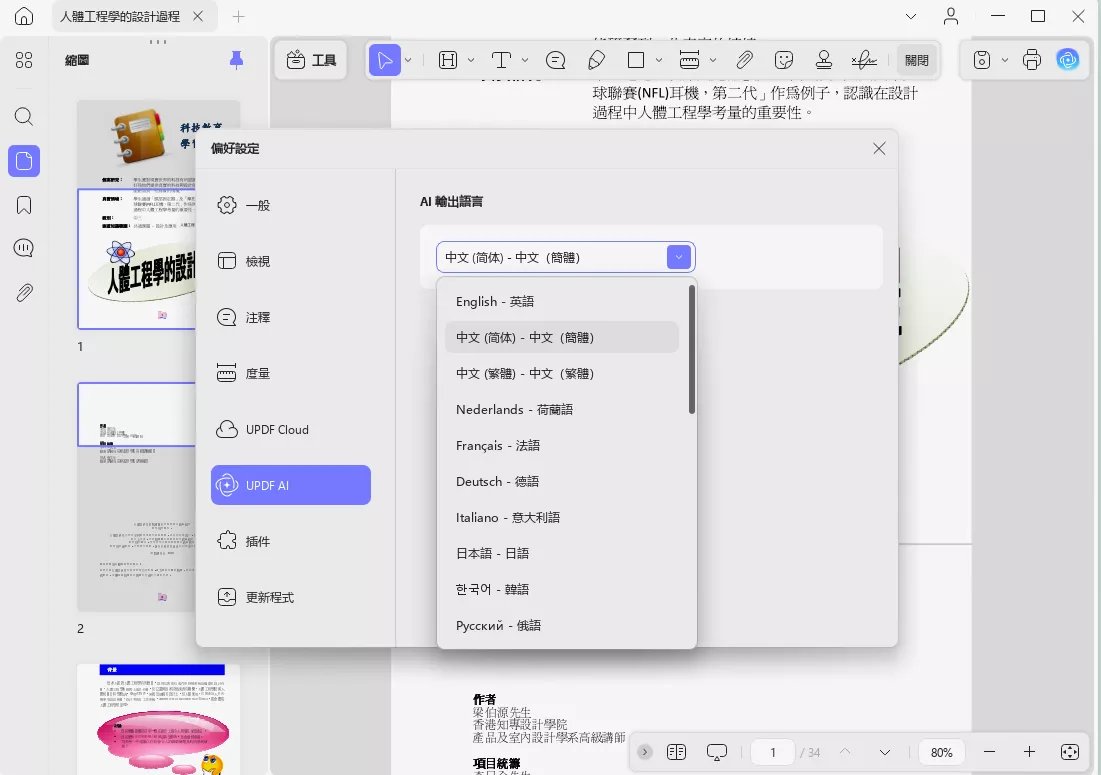Open UPDF AI assistant icon at top right
1101x775 pixels.
[1068, 60]
